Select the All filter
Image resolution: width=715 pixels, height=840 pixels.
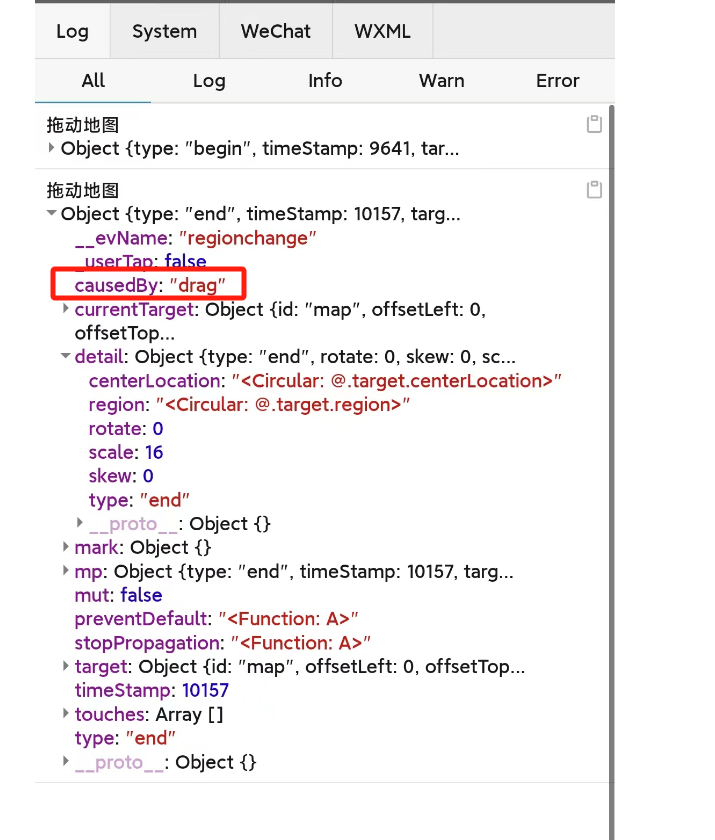tap(93, 80)
